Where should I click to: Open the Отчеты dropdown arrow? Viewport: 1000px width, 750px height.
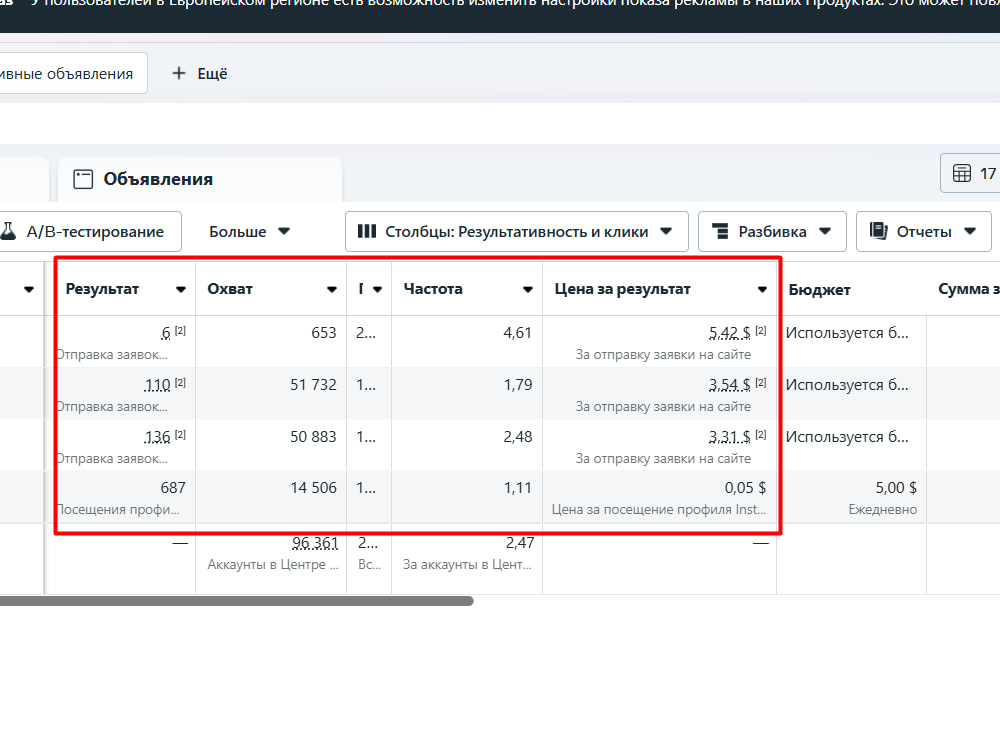click(970, 232)
